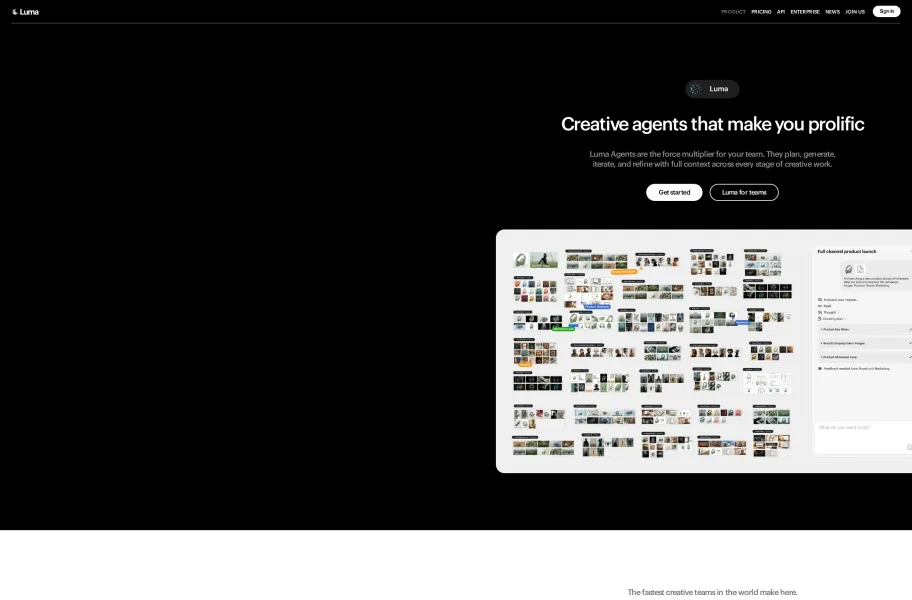Open the Product menu in navigation
912x600 pixels.
click(x=733, y=12)
